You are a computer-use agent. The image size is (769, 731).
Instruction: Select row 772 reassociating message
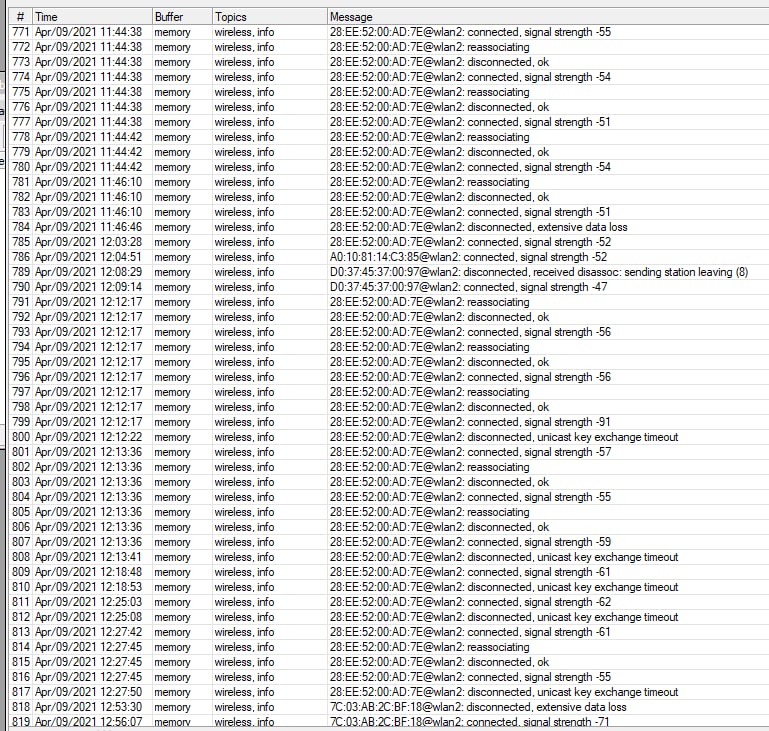(x=430, y=47)
